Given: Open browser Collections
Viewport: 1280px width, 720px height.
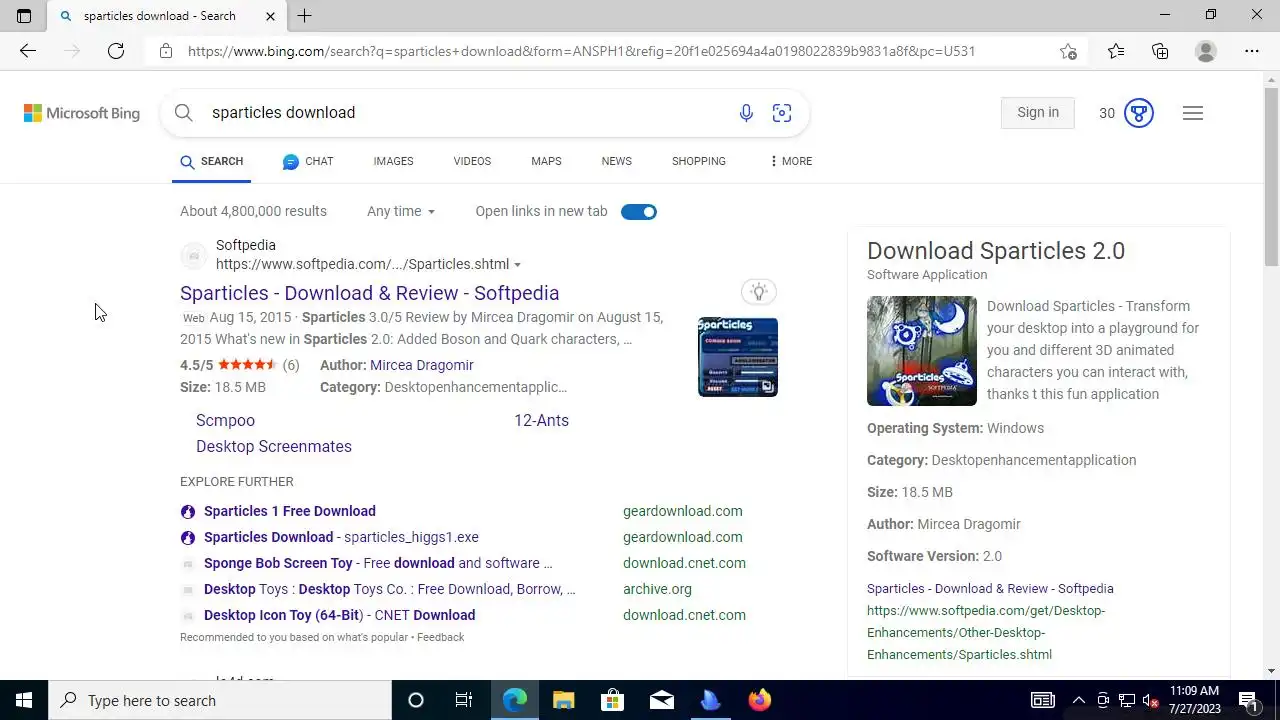Looking at the screenshot, I should tap(1160, 51).
